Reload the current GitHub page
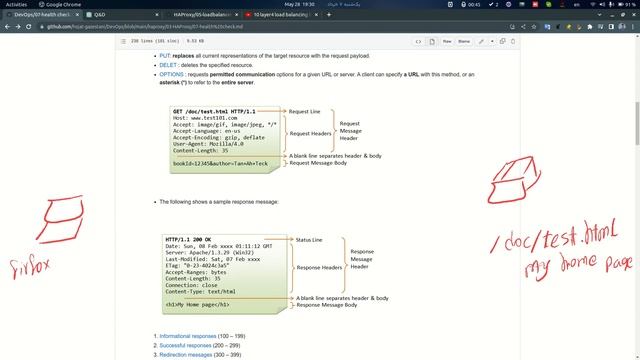This screenshot has height=360, width=640. click(29, 27)
